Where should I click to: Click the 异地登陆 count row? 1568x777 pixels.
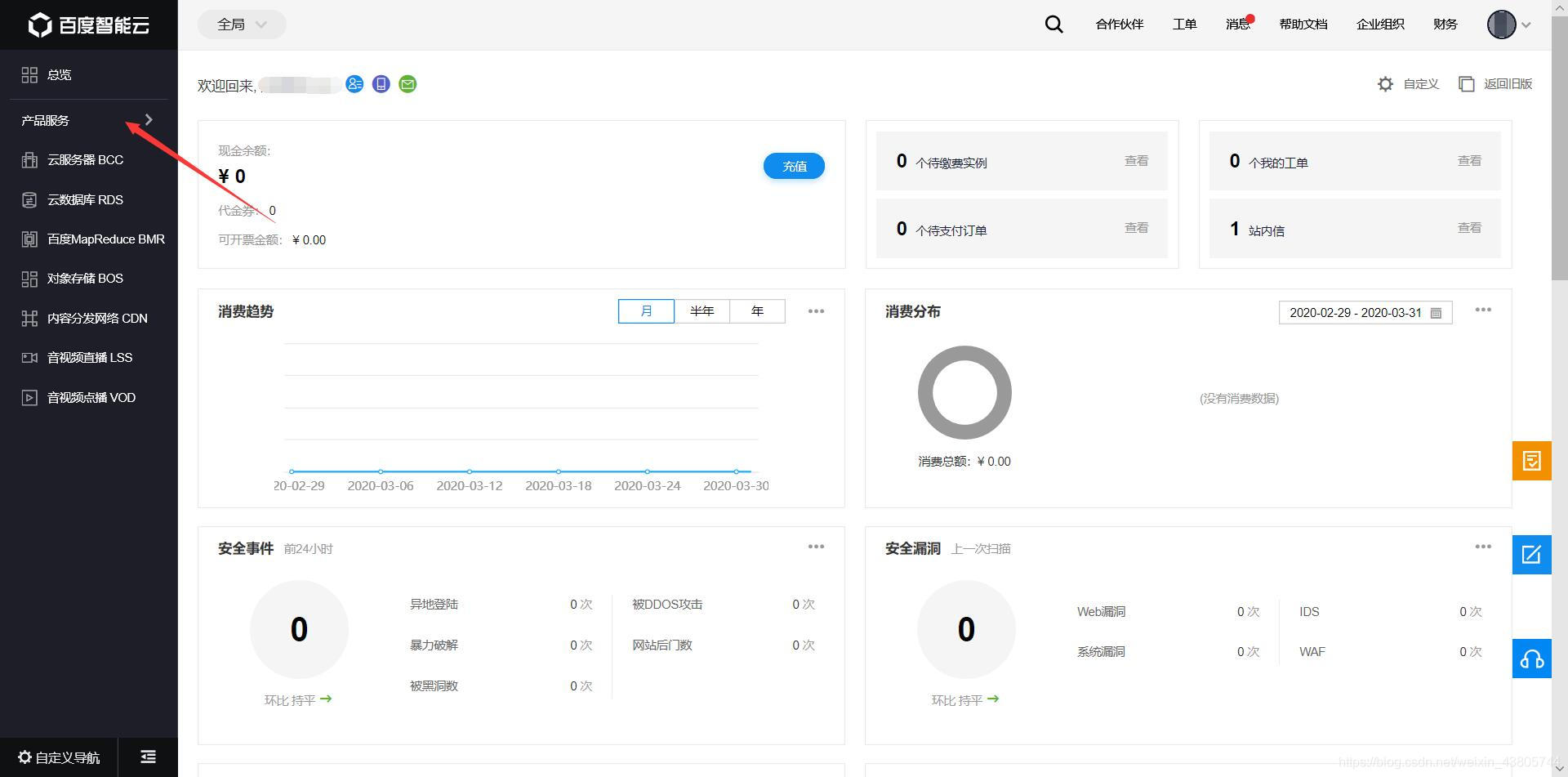click(x=501, y=605)
